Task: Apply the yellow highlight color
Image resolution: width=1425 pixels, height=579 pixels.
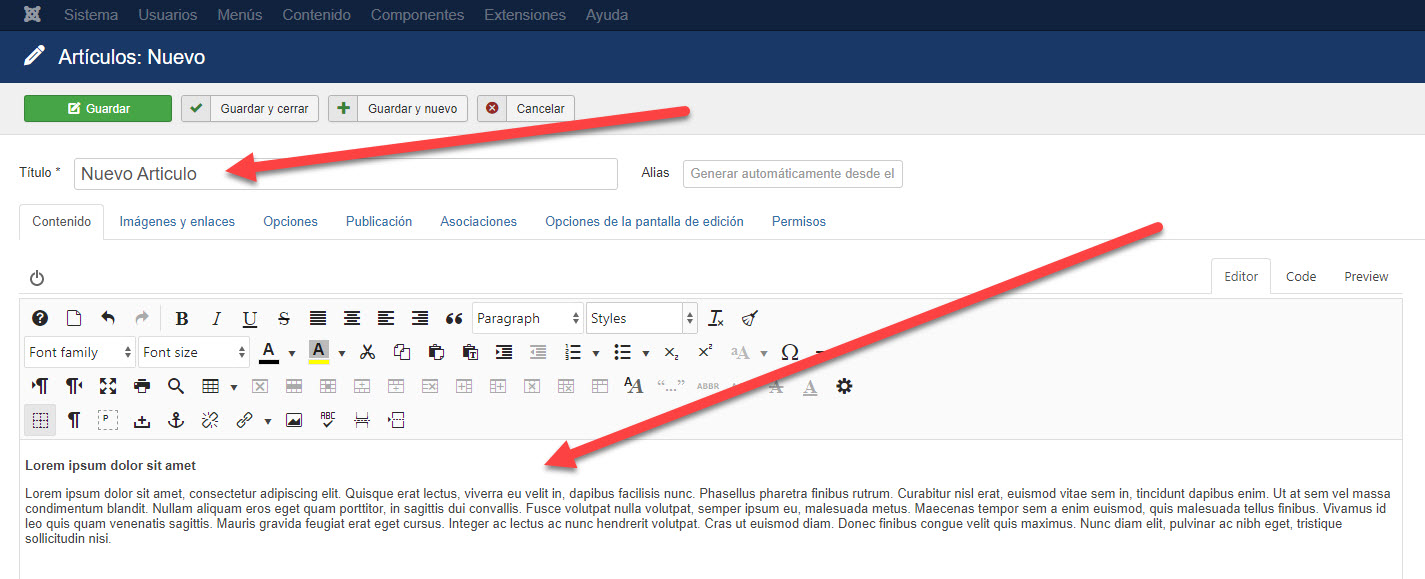Action: coord(318,352)
